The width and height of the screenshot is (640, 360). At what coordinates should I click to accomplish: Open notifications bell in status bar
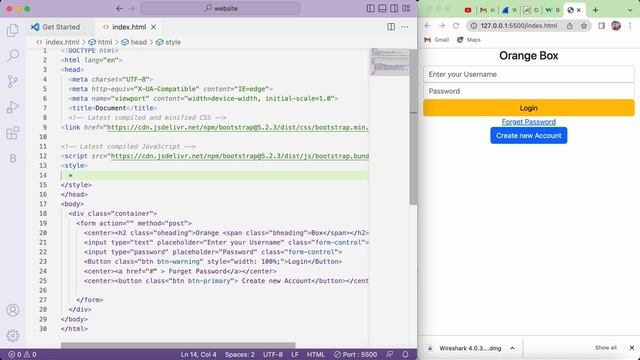pos(405,355)
